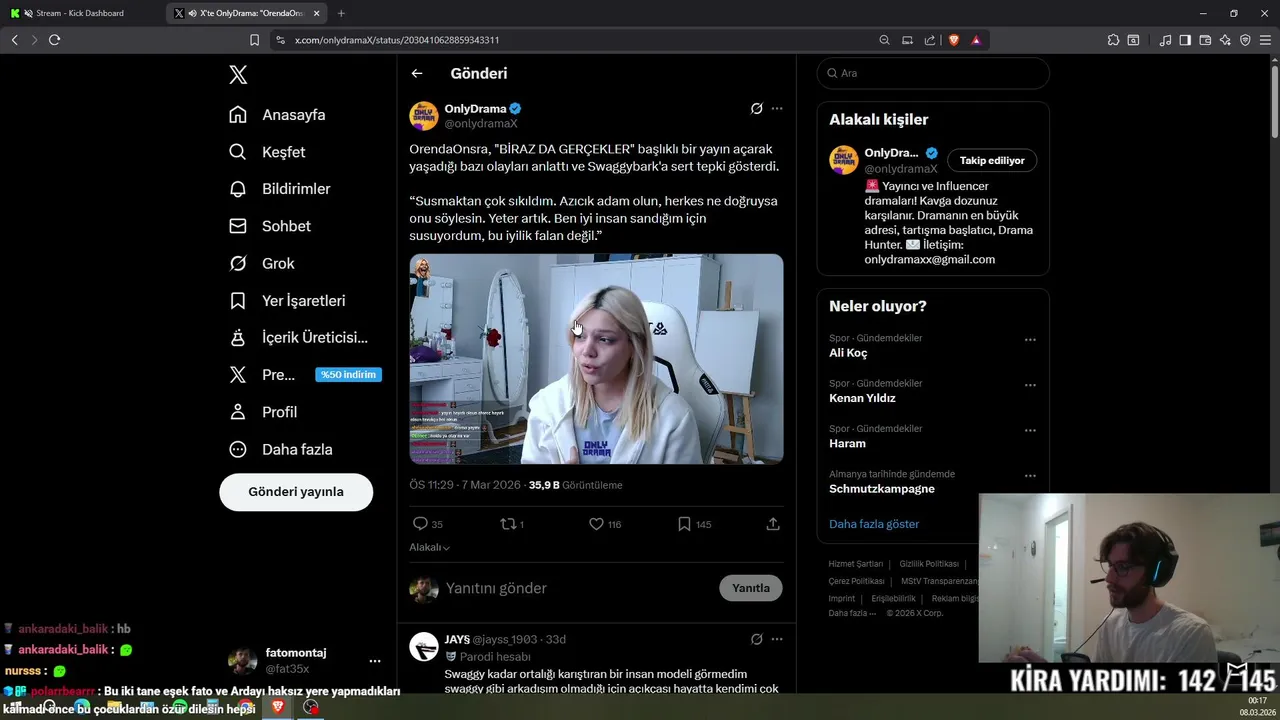Viewport: 1280px width, 720px height.
Task: Open options menu for Ali Koç trend
Action: (x=1030, y=340)
